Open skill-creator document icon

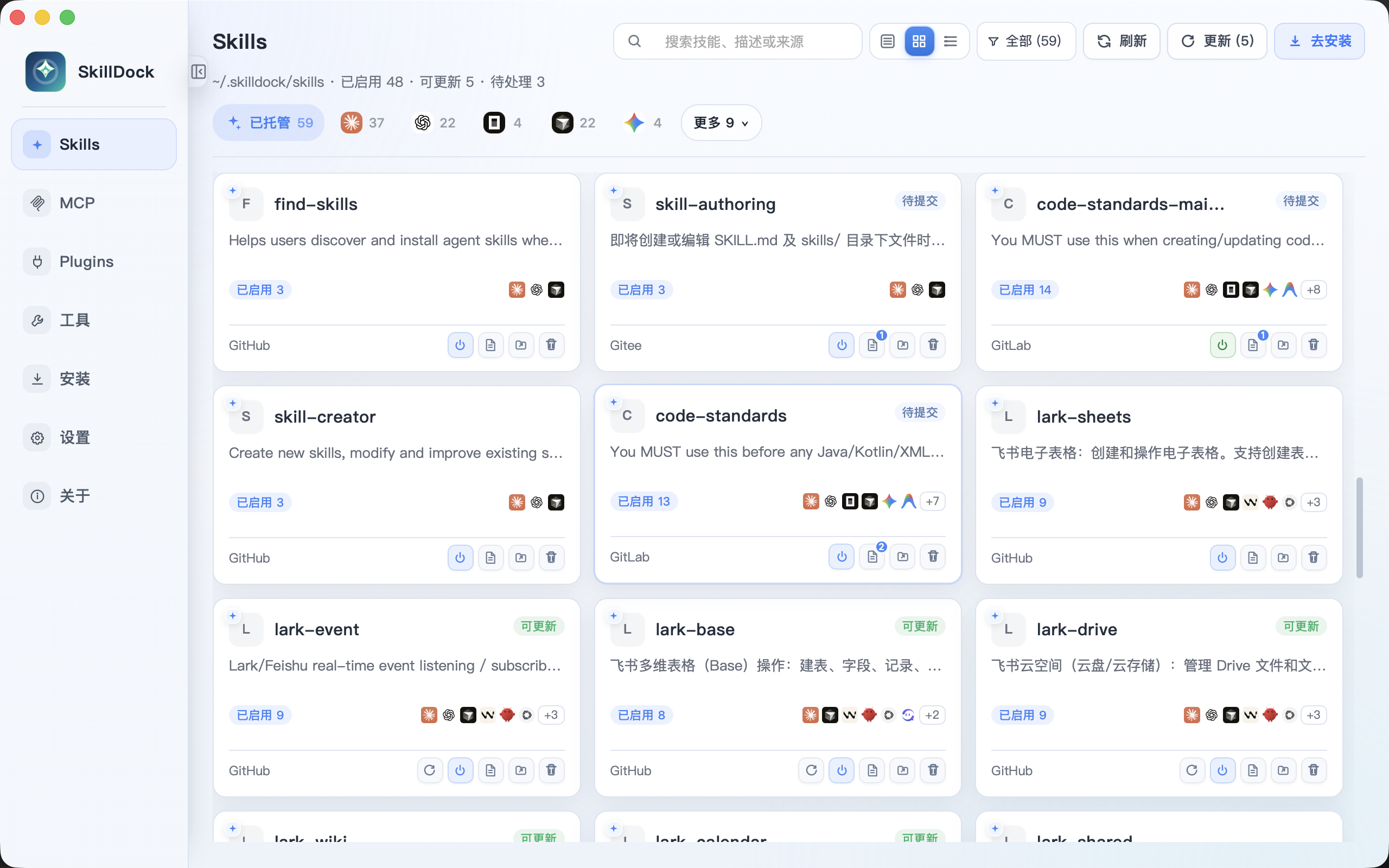coord(490,558)
